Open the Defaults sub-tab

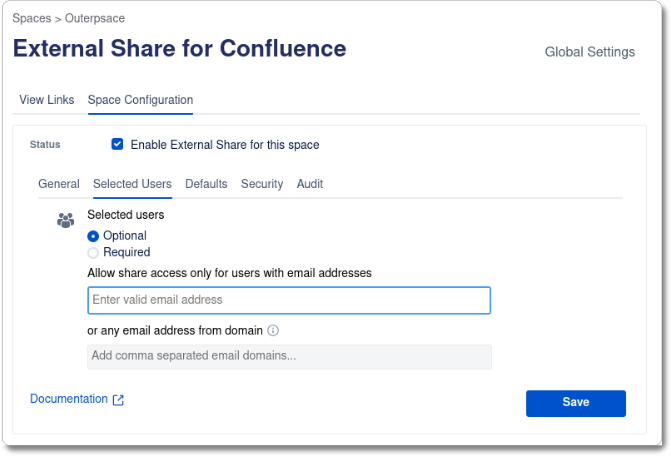pyautogui.click(x=206, y=184)
